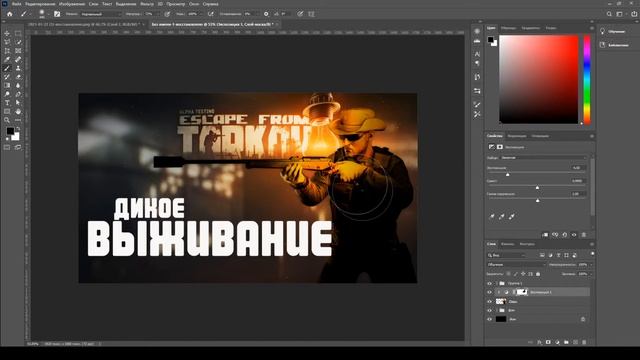This screenshot has height=360, width=640.
Task: Toggle visibility of the image thumbnail layer
Action: tap(489, 302)
